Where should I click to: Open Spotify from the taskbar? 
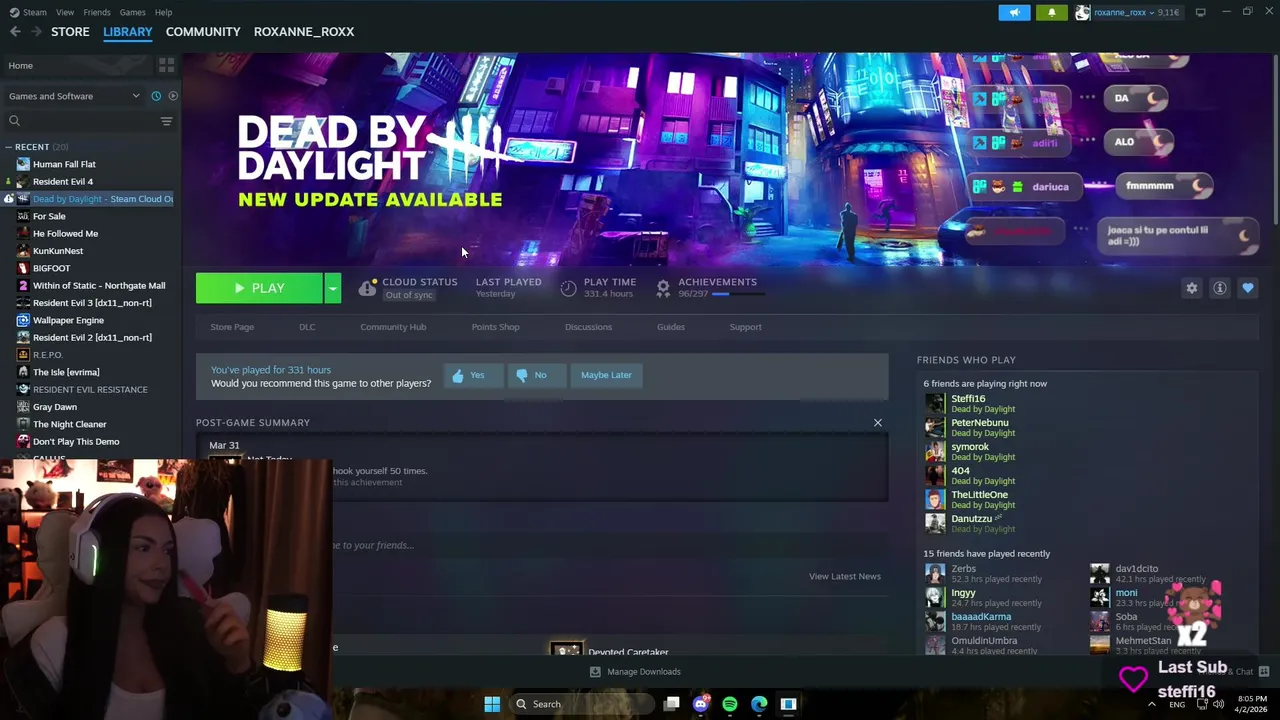point(730,704)
